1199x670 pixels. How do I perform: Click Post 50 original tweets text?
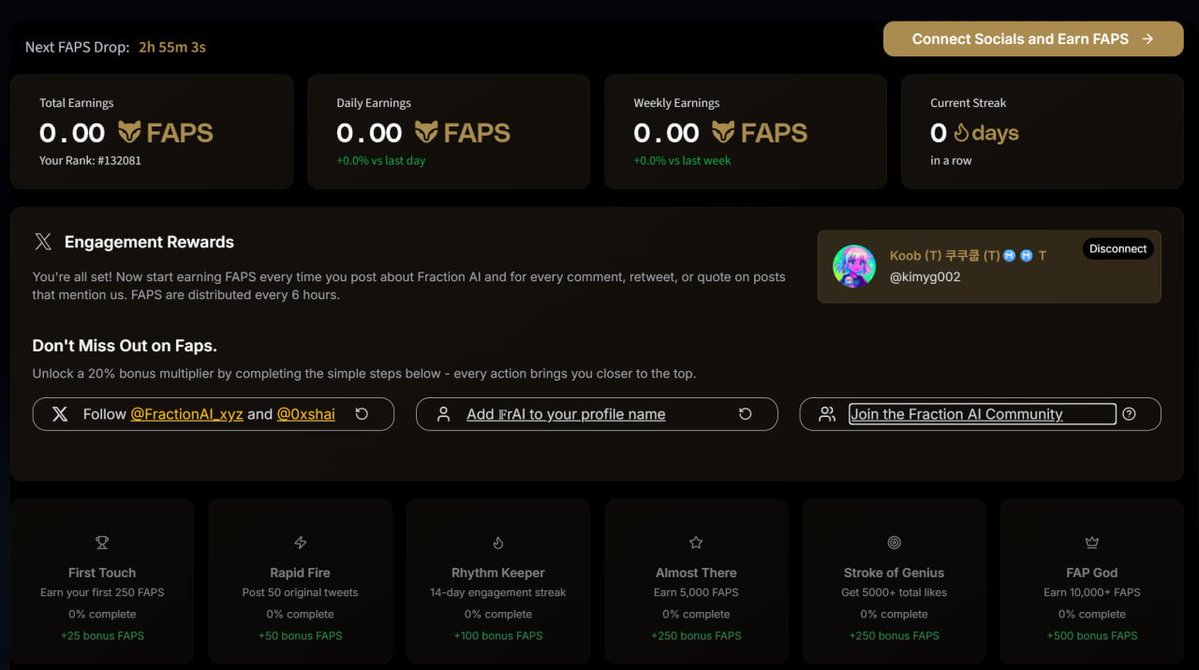click(x=300, y=593)
